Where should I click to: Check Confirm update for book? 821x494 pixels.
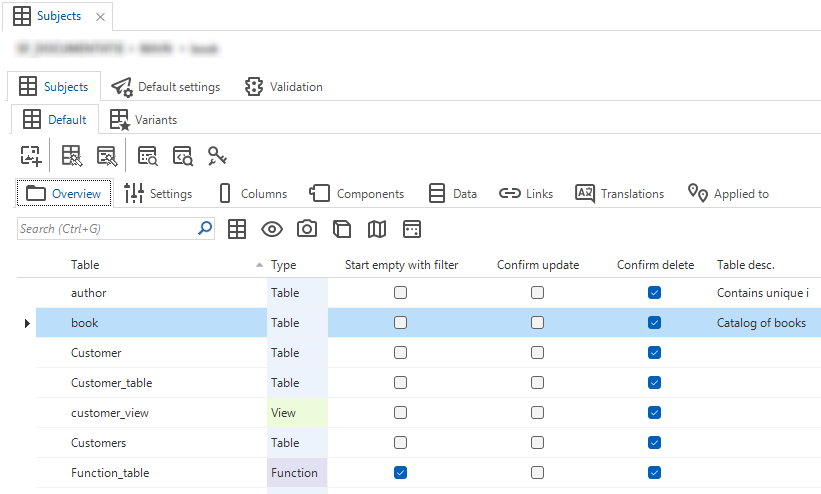tap(537, 322)
